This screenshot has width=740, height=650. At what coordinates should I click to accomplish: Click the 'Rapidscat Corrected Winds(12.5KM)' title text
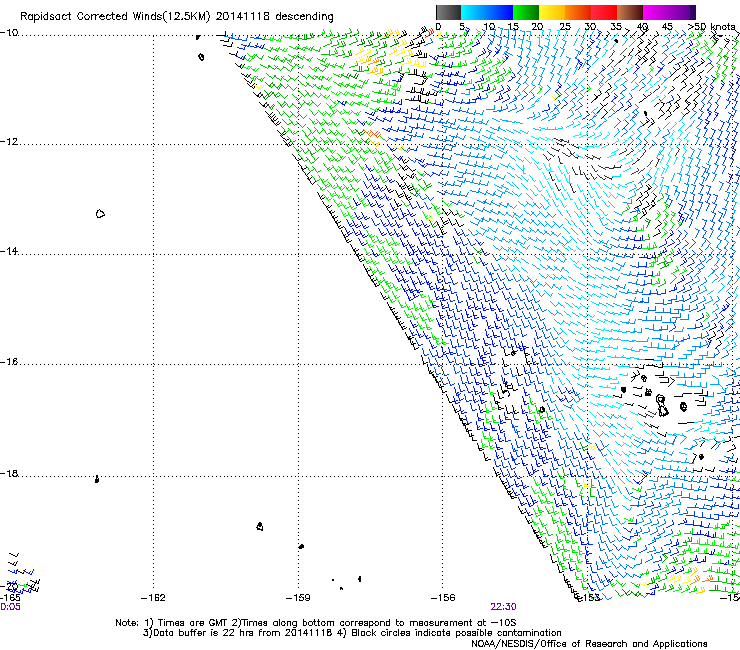click(115, 17)
